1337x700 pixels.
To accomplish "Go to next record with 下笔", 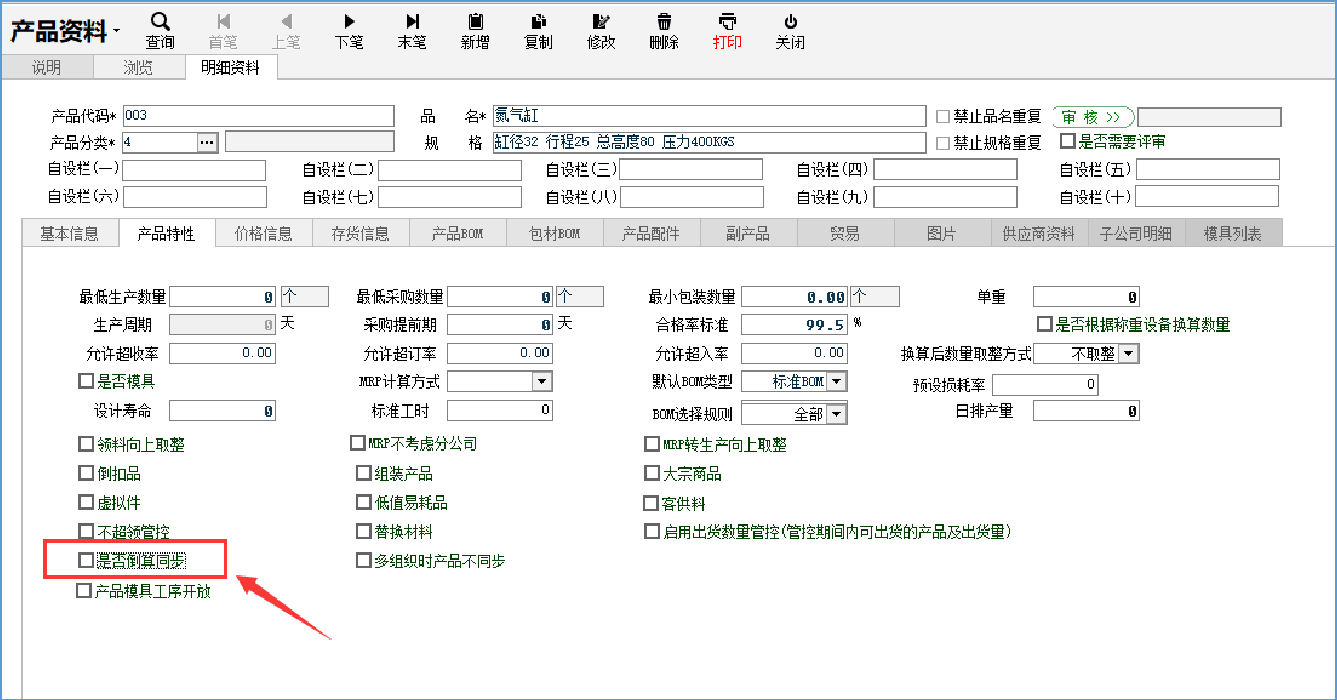I will click(x=349, y=22).
